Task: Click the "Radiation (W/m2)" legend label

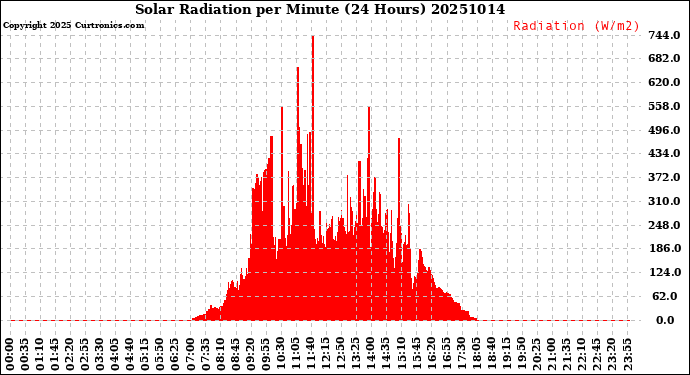Action: click(576, 26)
